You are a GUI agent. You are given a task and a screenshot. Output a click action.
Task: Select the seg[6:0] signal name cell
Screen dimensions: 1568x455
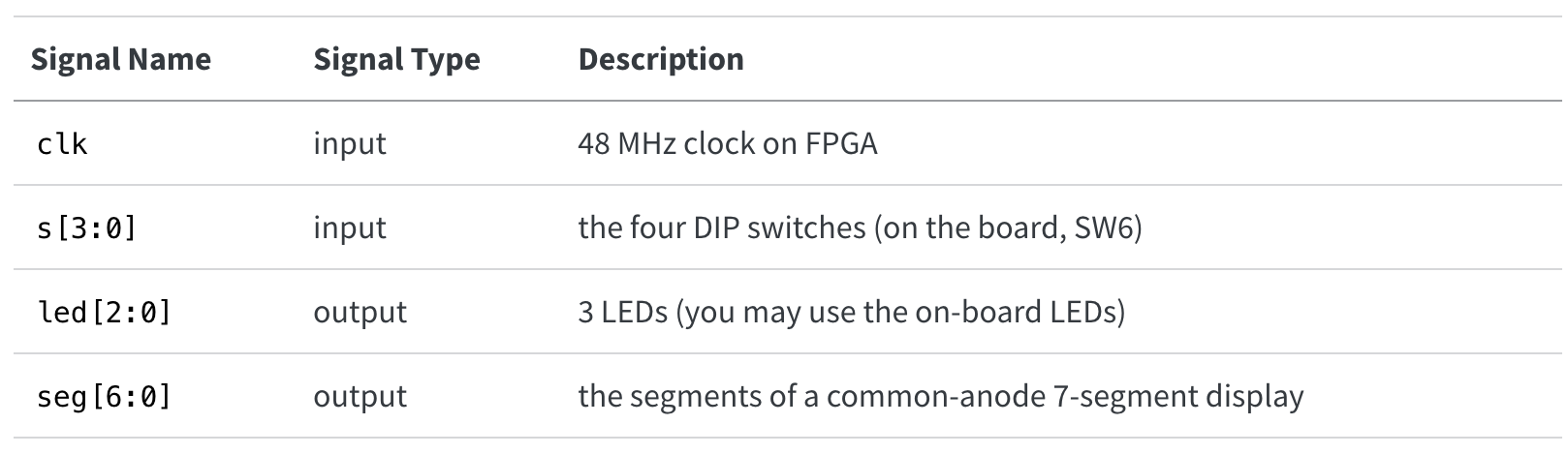tap(103, 397)
